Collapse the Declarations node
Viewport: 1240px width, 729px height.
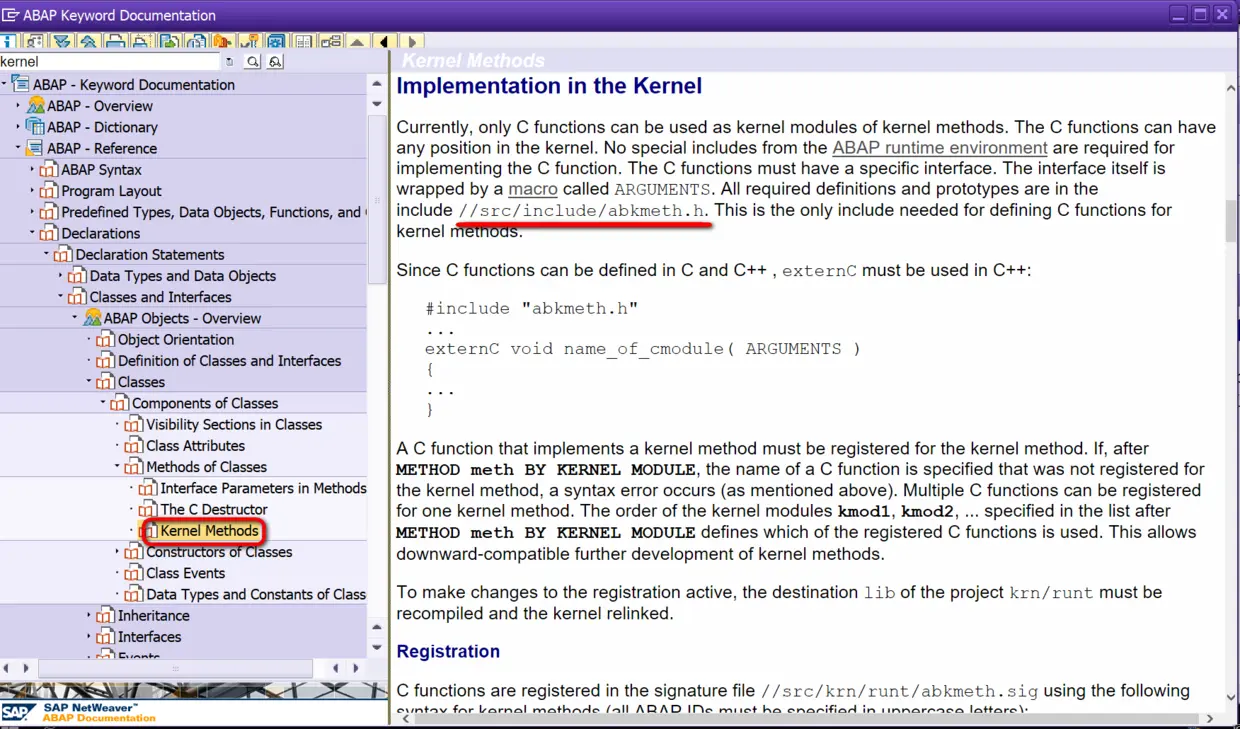[32, 233]
